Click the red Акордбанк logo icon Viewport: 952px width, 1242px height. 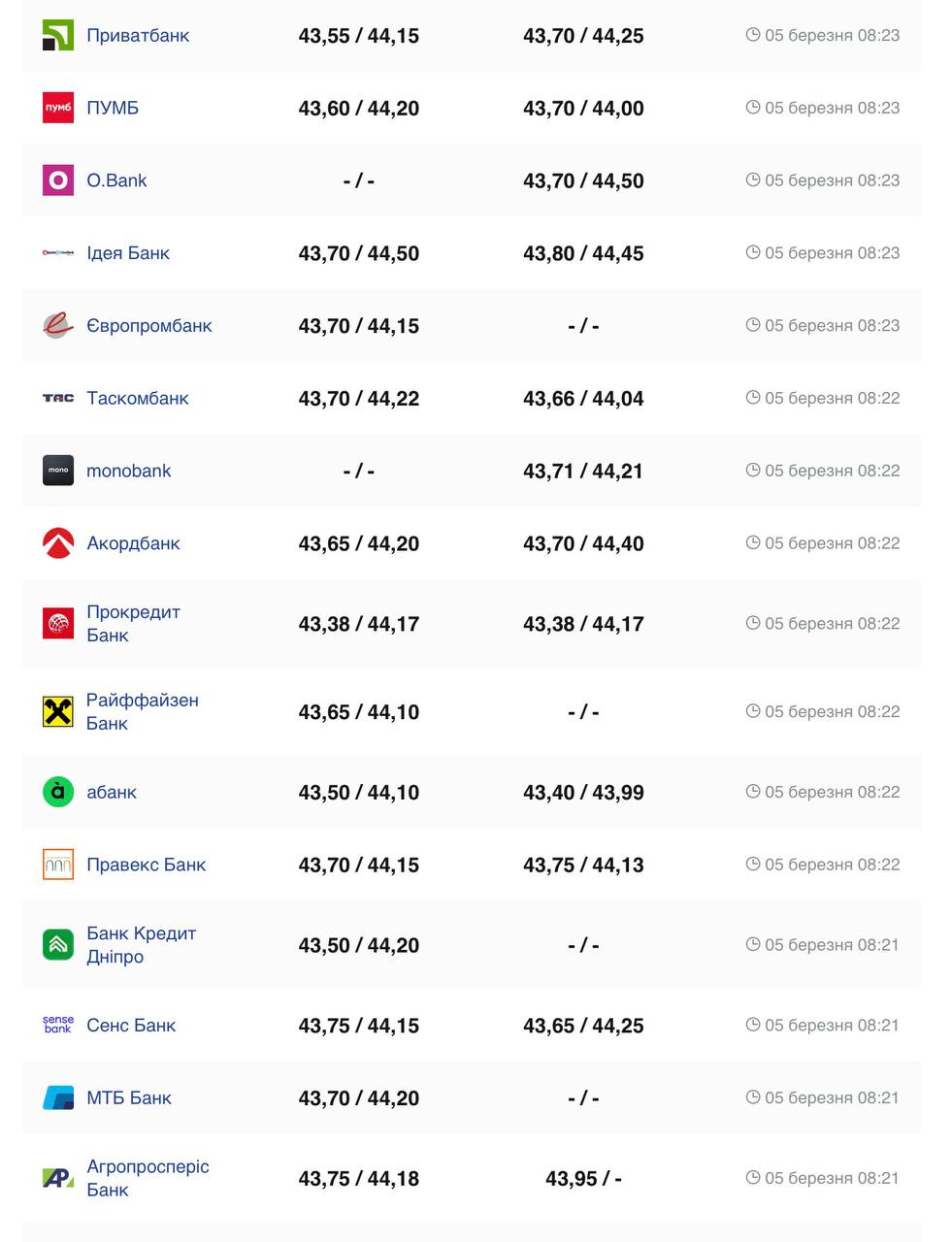(58, 543)
